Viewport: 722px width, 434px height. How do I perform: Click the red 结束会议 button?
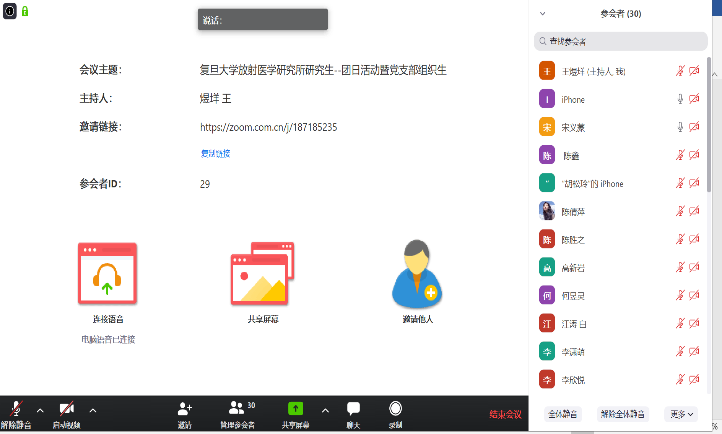(x=504, y=414)
